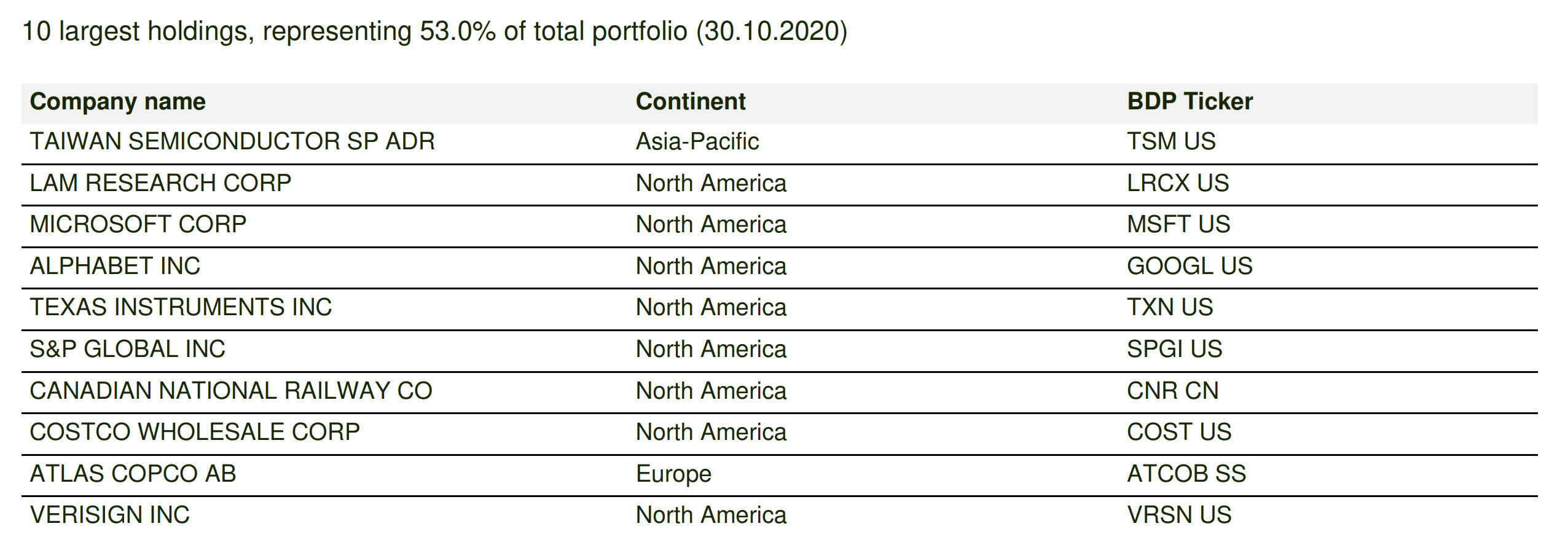This screenshot has width=1568, height=553.
Task: Click the 10 largest holdings heading
Action: 434,31
